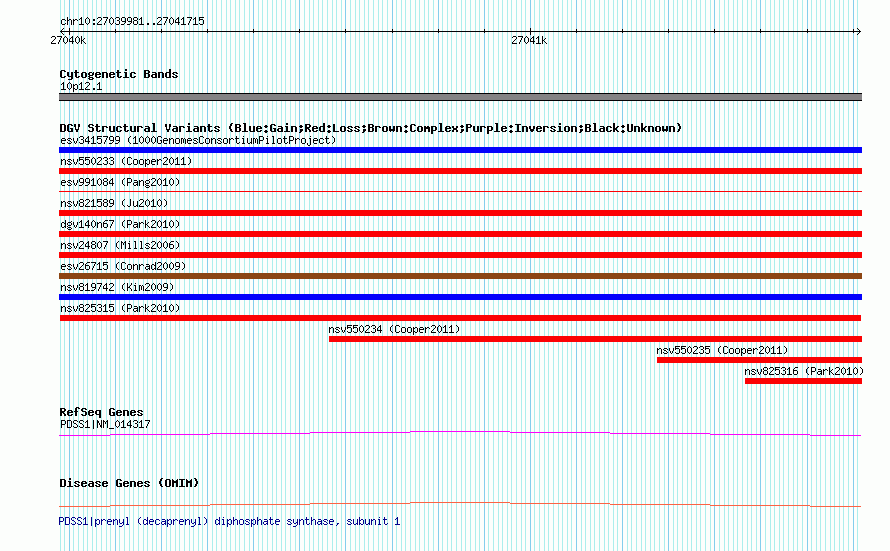Click the chr10:27039981..27041715 region label
Image resolution: width=890 pixels, height=551 pixels.
pyautogui.click(x=132, y=21)
